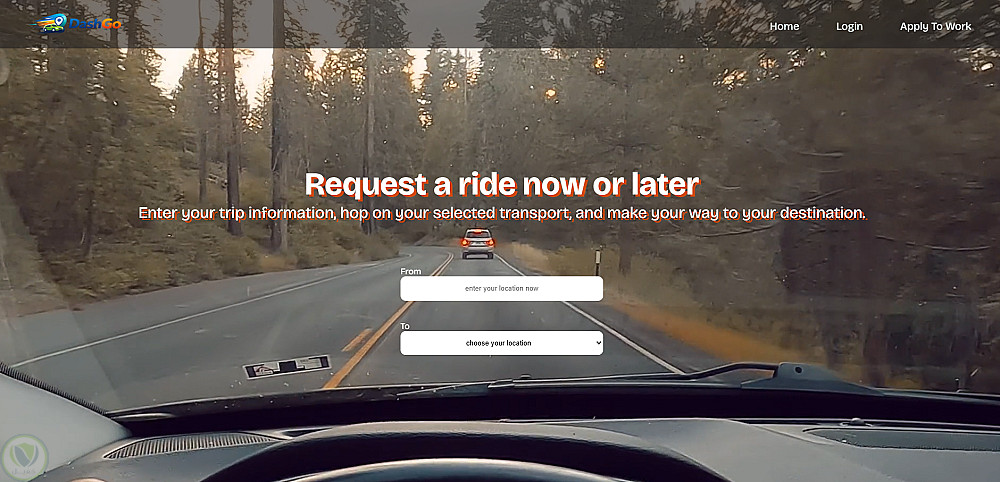
Task: Click the 'Request a ride now or later' heading
Action: [x=503, y=184]
